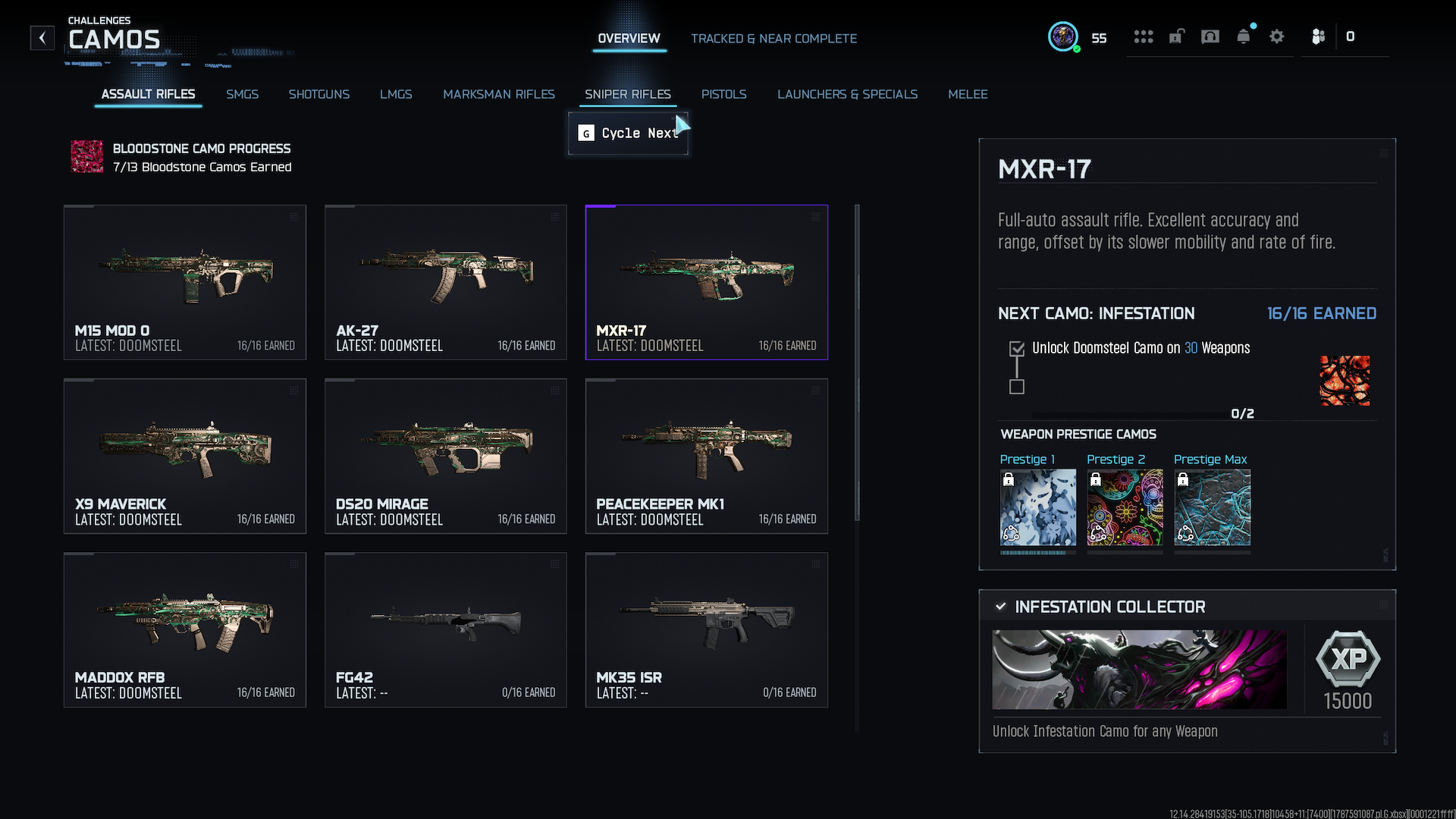
Task: Open the grid menu icon in top bar
Action: 1144,36
